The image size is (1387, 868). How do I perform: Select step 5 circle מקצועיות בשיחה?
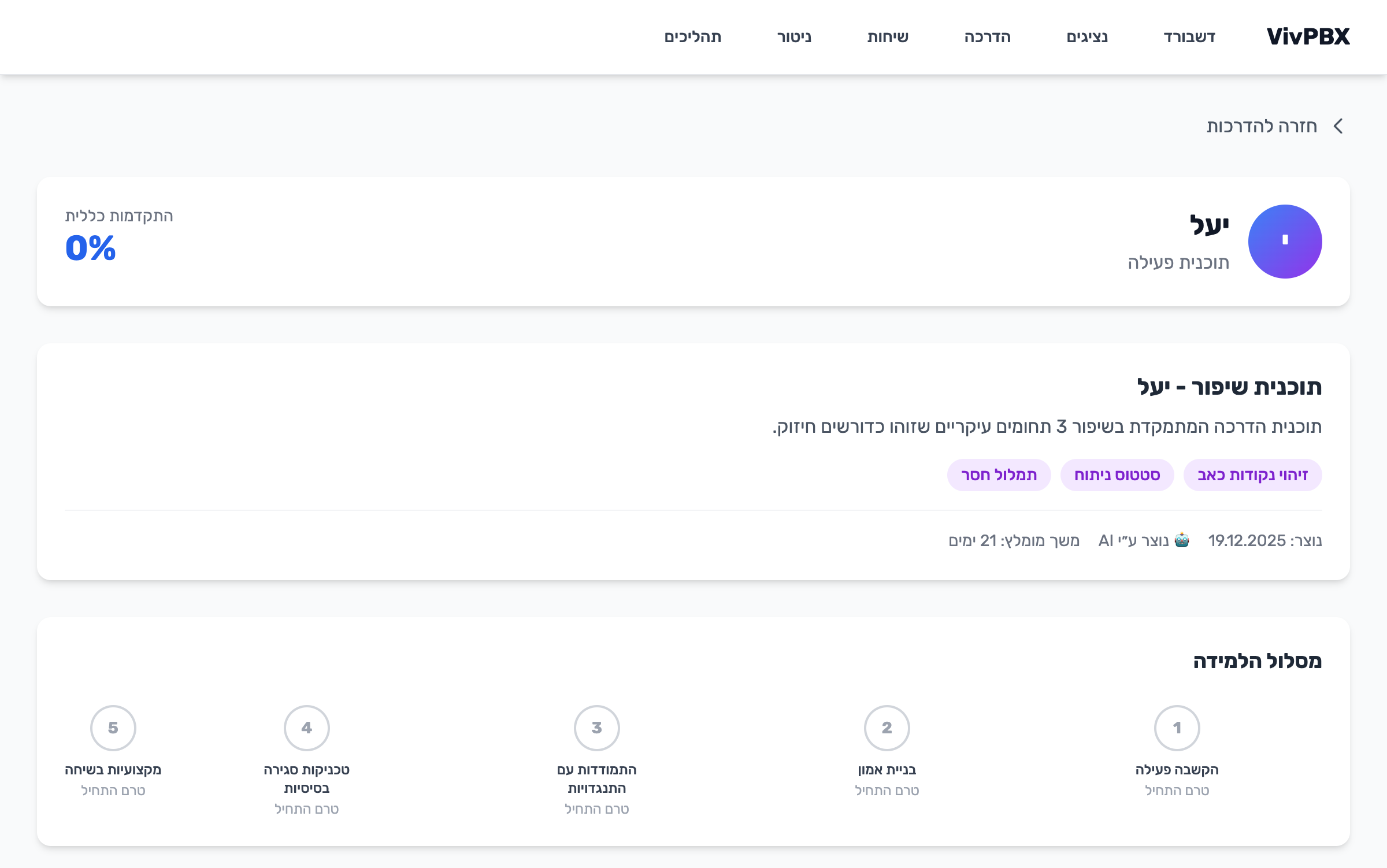(x=113, y=728)
